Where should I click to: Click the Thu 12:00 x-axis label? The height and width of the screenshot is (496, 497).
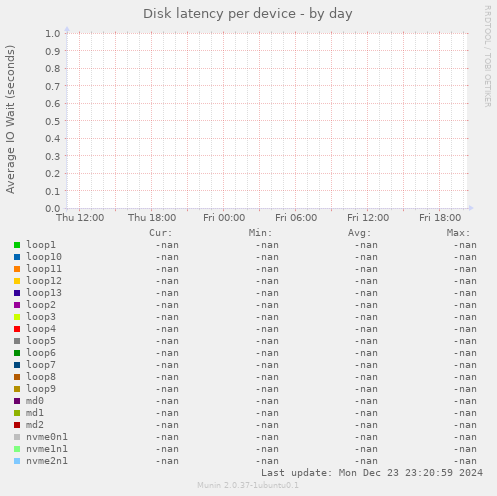80,218
